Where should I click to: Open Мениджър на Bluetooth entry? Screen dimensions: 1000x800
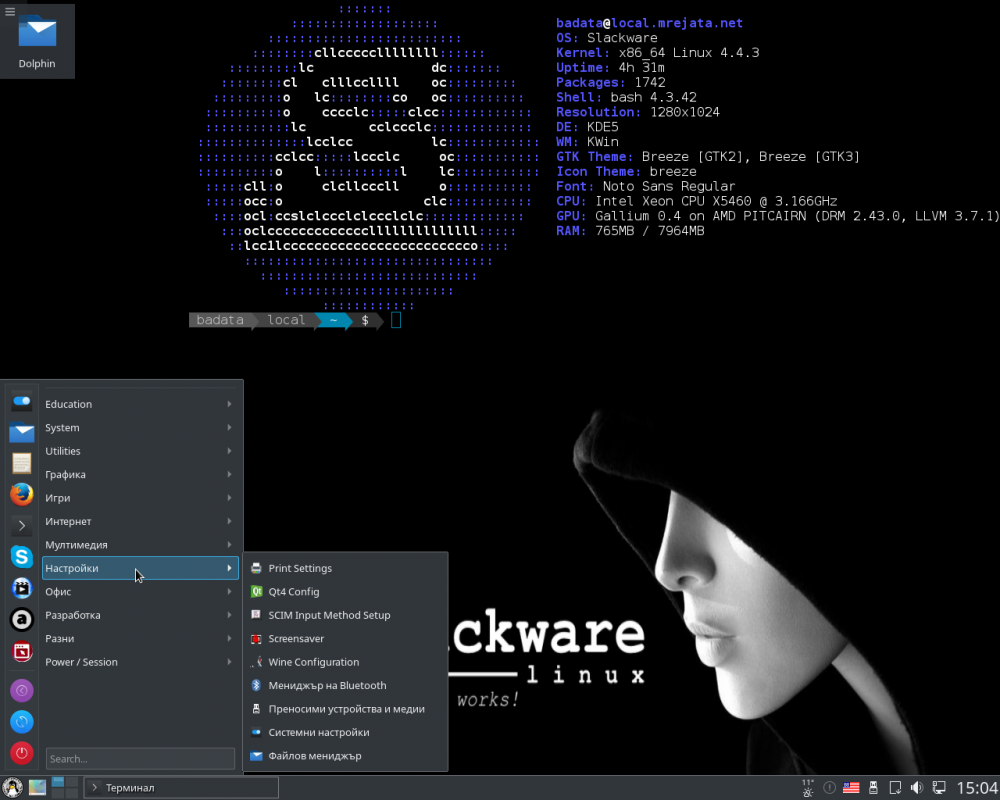(345, 685)
